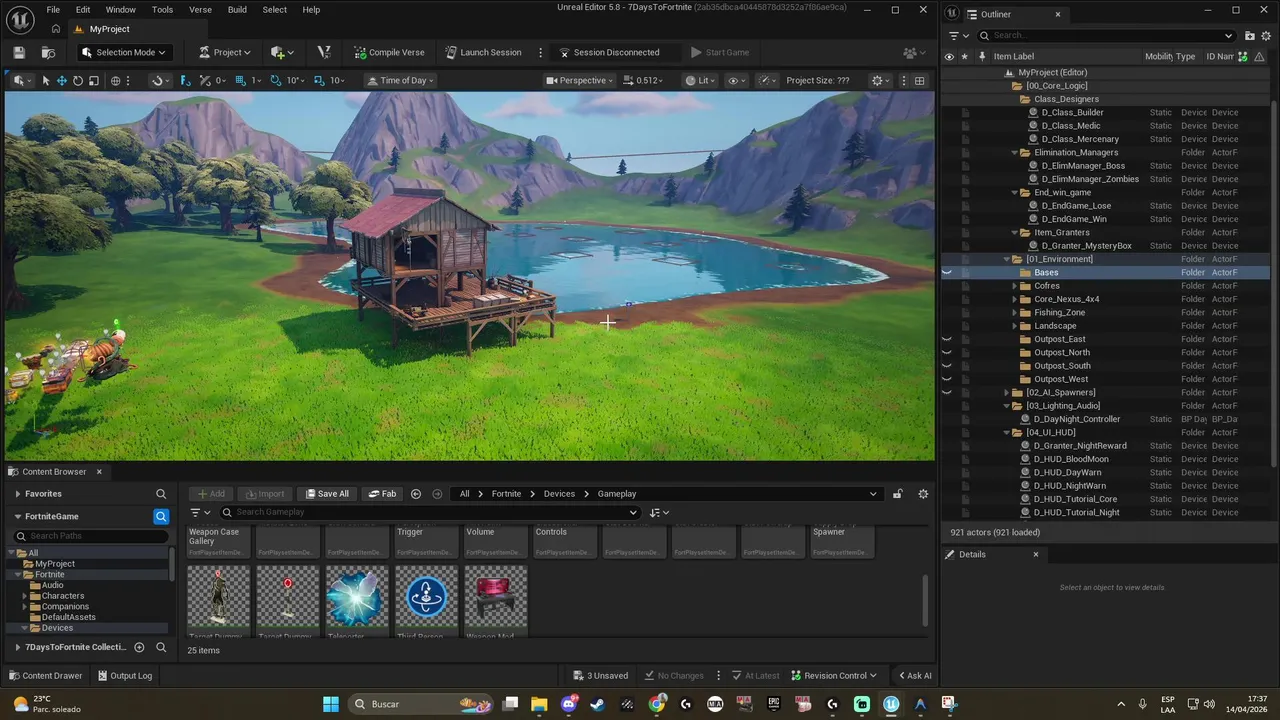Click the Favorites search magnifier icon

161,494
